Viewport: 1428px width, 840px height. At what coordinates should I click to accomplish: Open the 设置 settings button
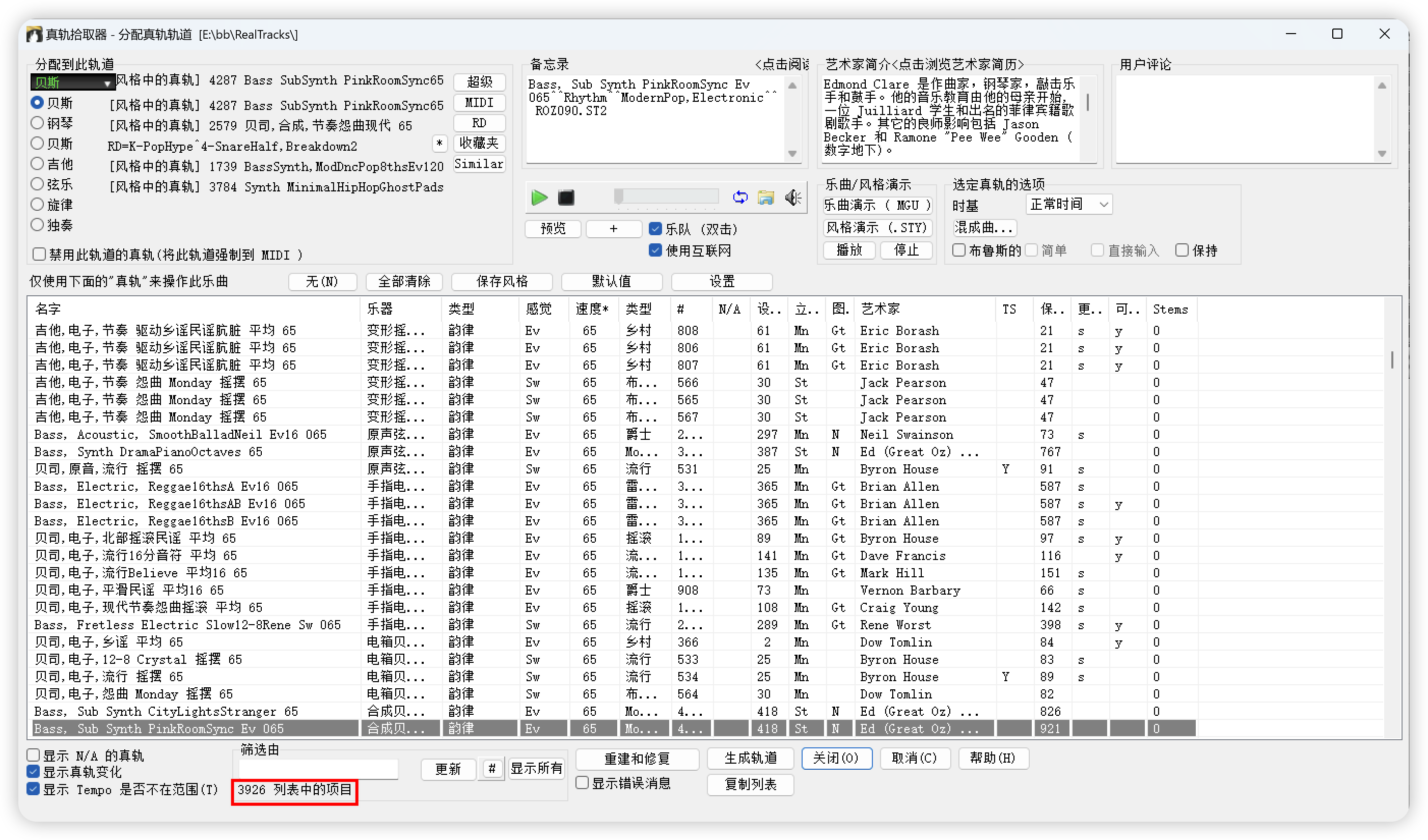point(722,282)
